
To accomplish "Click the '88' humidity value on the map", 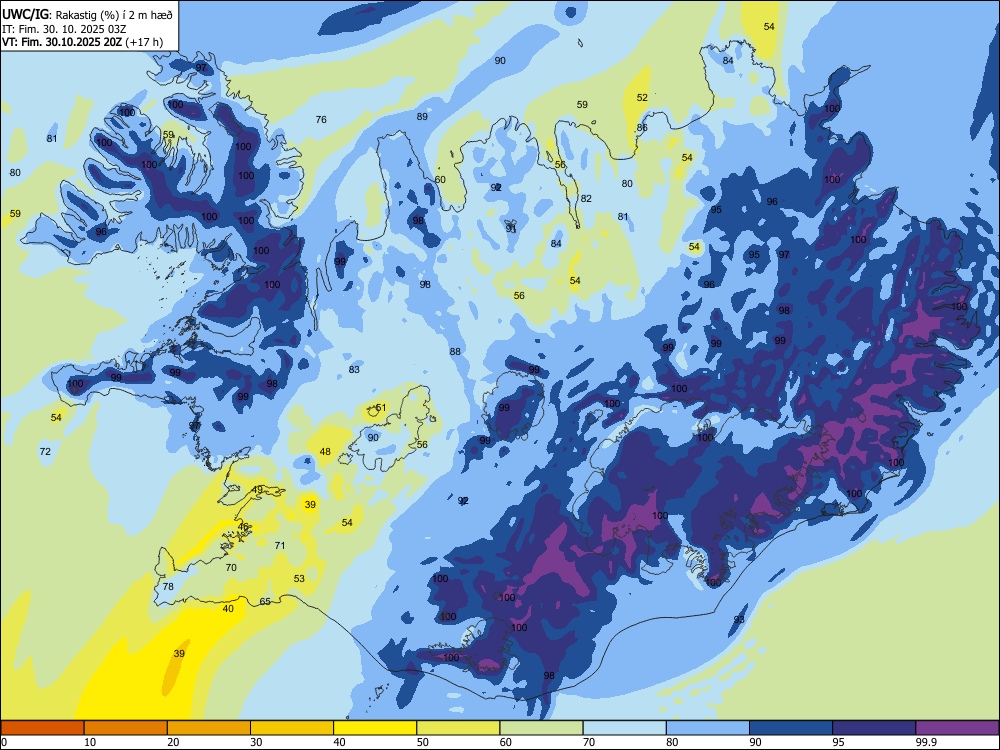I will point(455,351).
